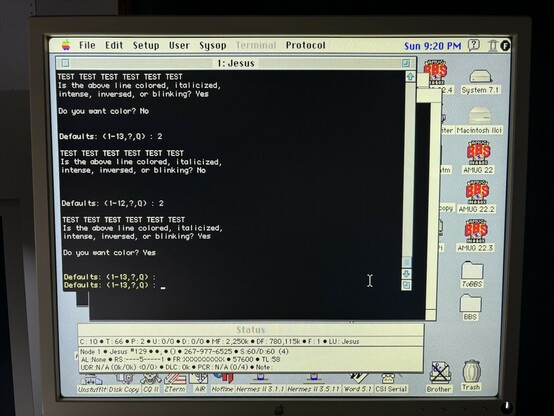This screenshot has height=416, width=554.
Task: Select the BBS folder on the desktop
Action: coord(470,307)
